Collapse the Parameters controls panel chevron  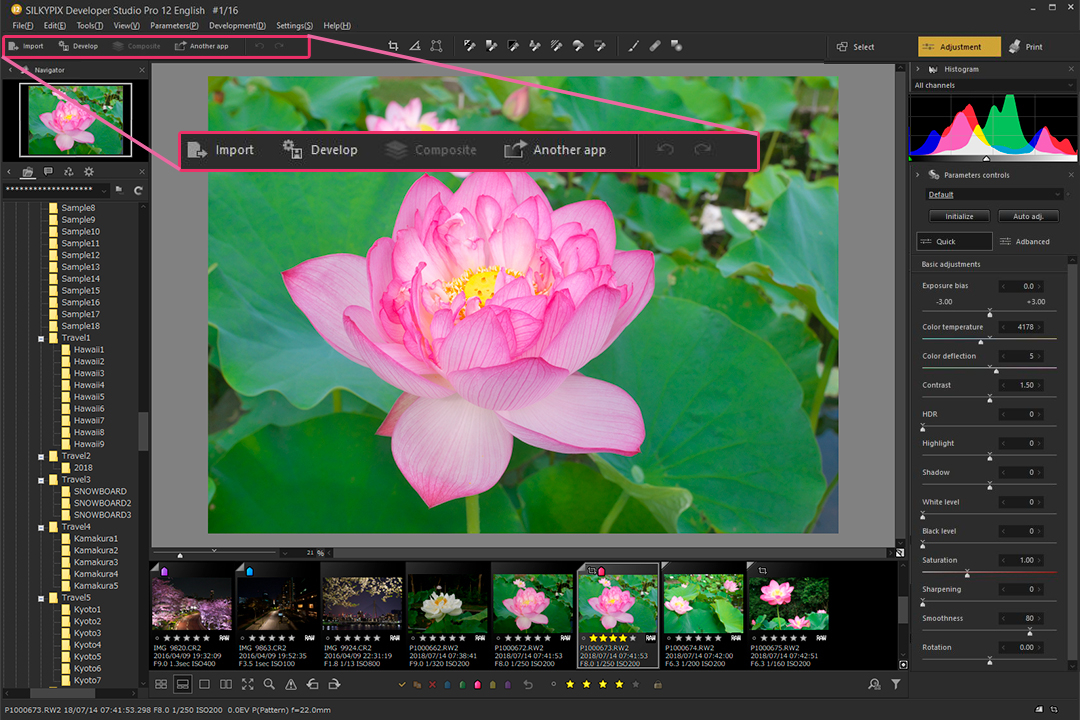point(917,175)
